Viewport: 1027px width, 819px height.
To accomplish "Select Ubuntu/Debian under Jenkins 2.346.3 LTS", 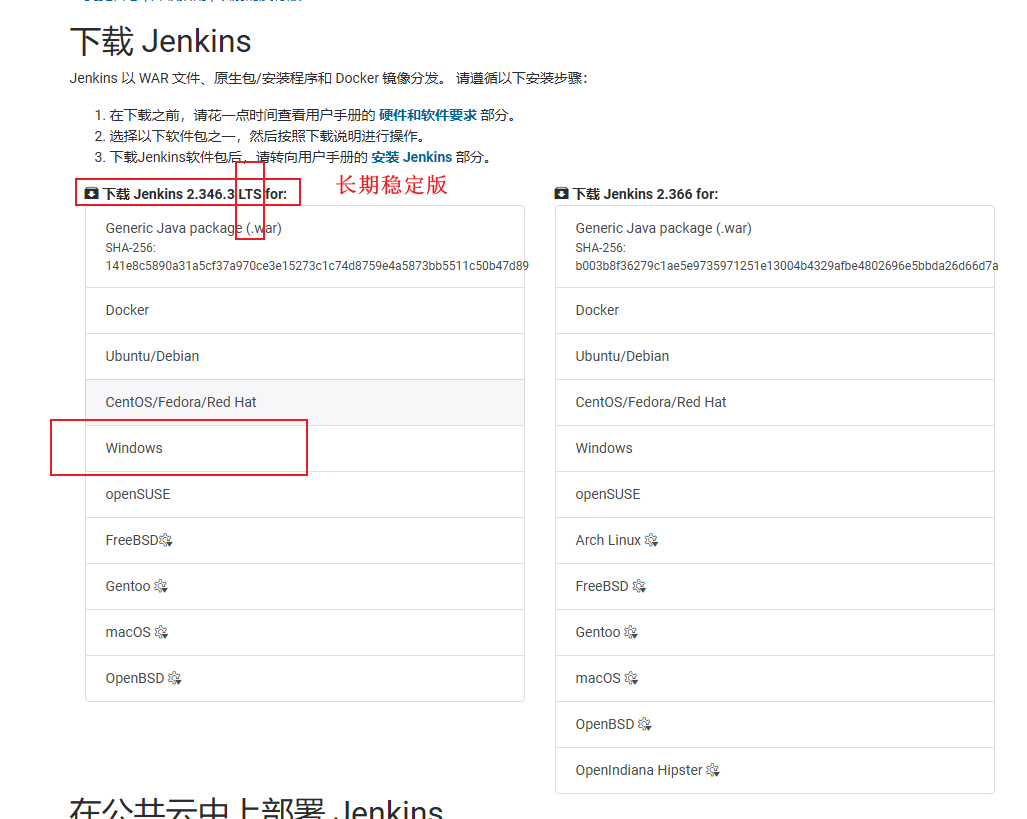I will (x=152, y=356).
